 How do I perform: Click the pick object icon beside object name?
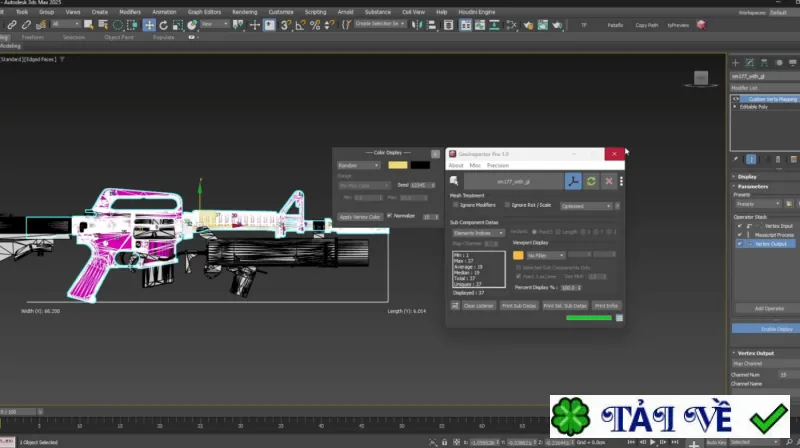pos(454,181)
